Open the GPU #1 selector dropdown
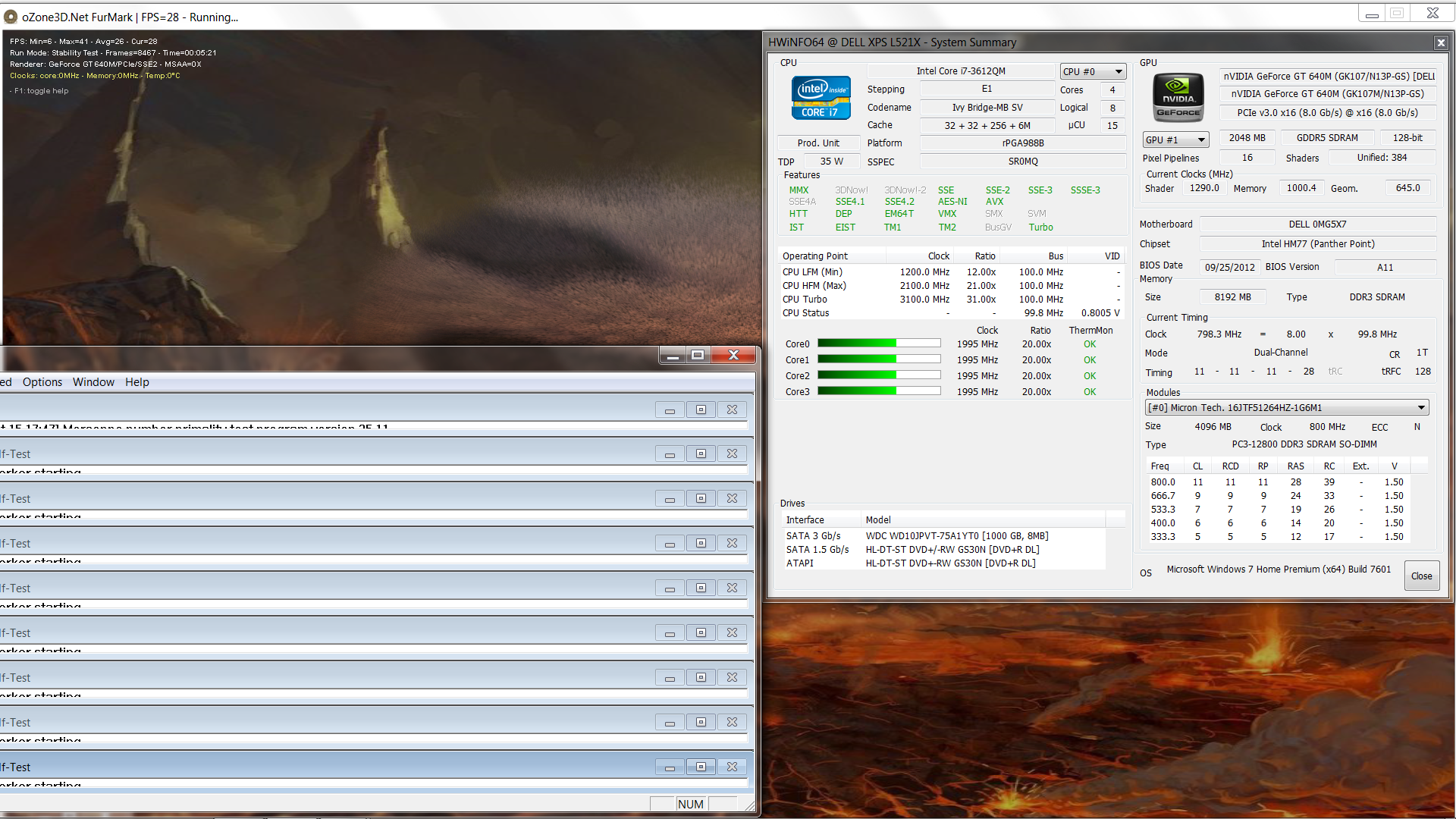 (1175, 140)
